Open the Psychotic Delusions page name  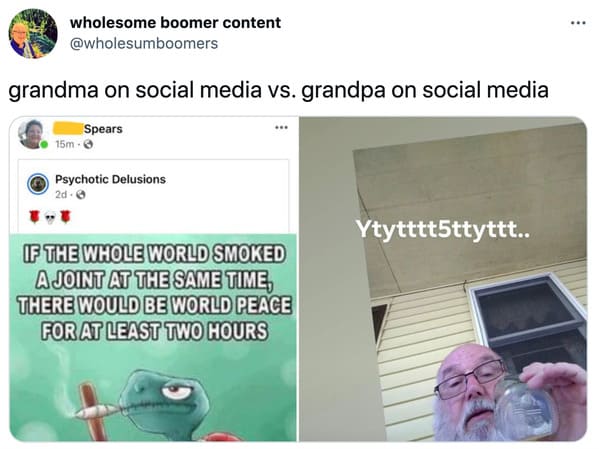click(x=110, y=179)
